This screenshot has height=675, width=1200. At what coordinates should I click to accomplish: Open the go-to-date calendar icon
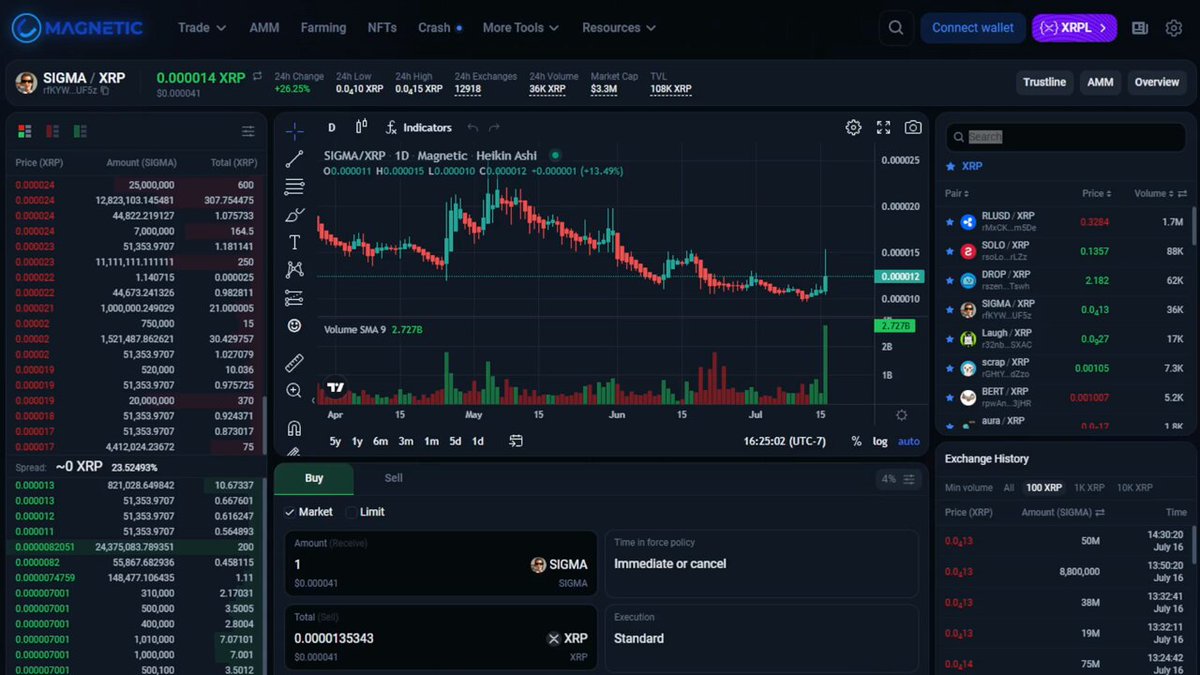[516, 441]
